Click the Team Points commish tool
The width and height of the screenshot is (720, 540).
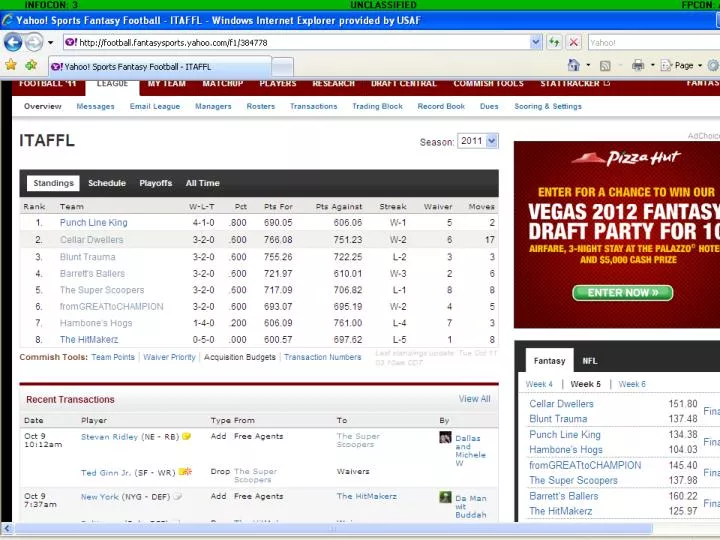[113, 357]
